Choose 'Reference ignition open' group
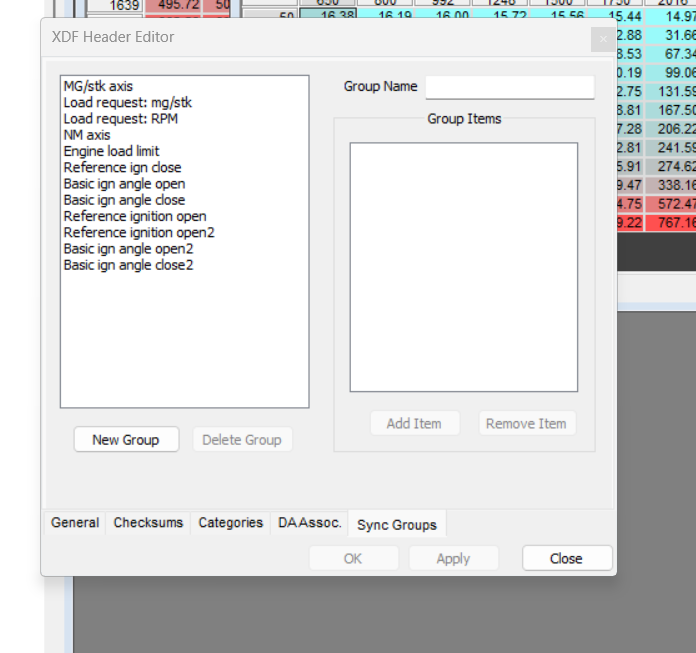 [x=135, y=216]
